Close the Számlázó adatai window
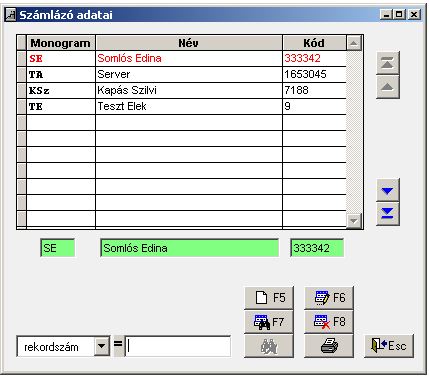This screenshot has height=377, width=429. click(414, 14)
